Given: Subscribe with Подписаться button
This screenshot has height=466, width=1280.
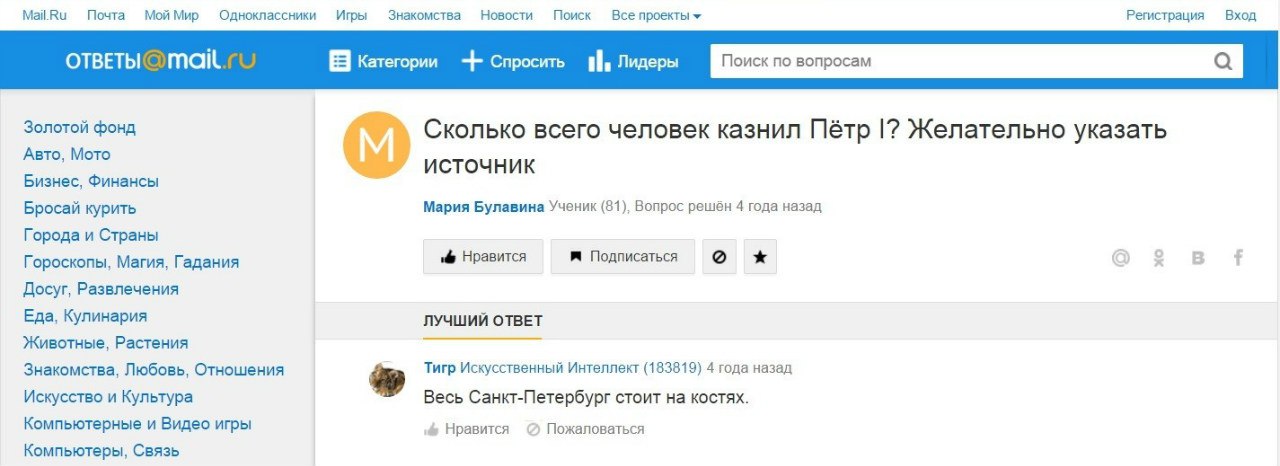Looking at the screenshot, I should click(623, 257).
